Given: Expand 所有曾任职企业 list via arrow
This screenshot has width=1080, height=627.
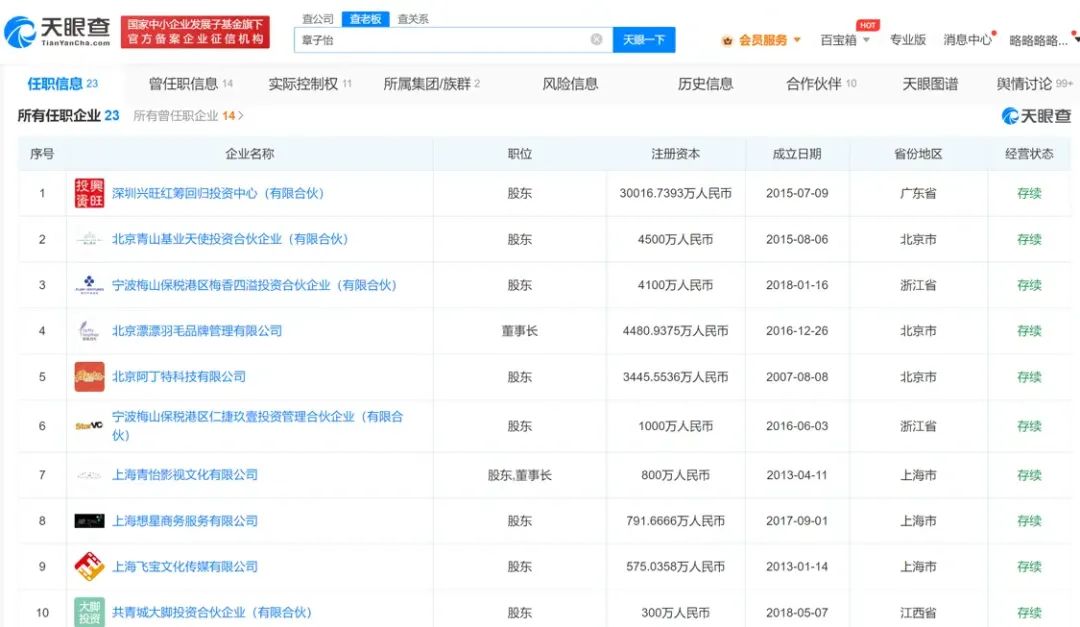Looking at the screenshot, I should [241, 116].
